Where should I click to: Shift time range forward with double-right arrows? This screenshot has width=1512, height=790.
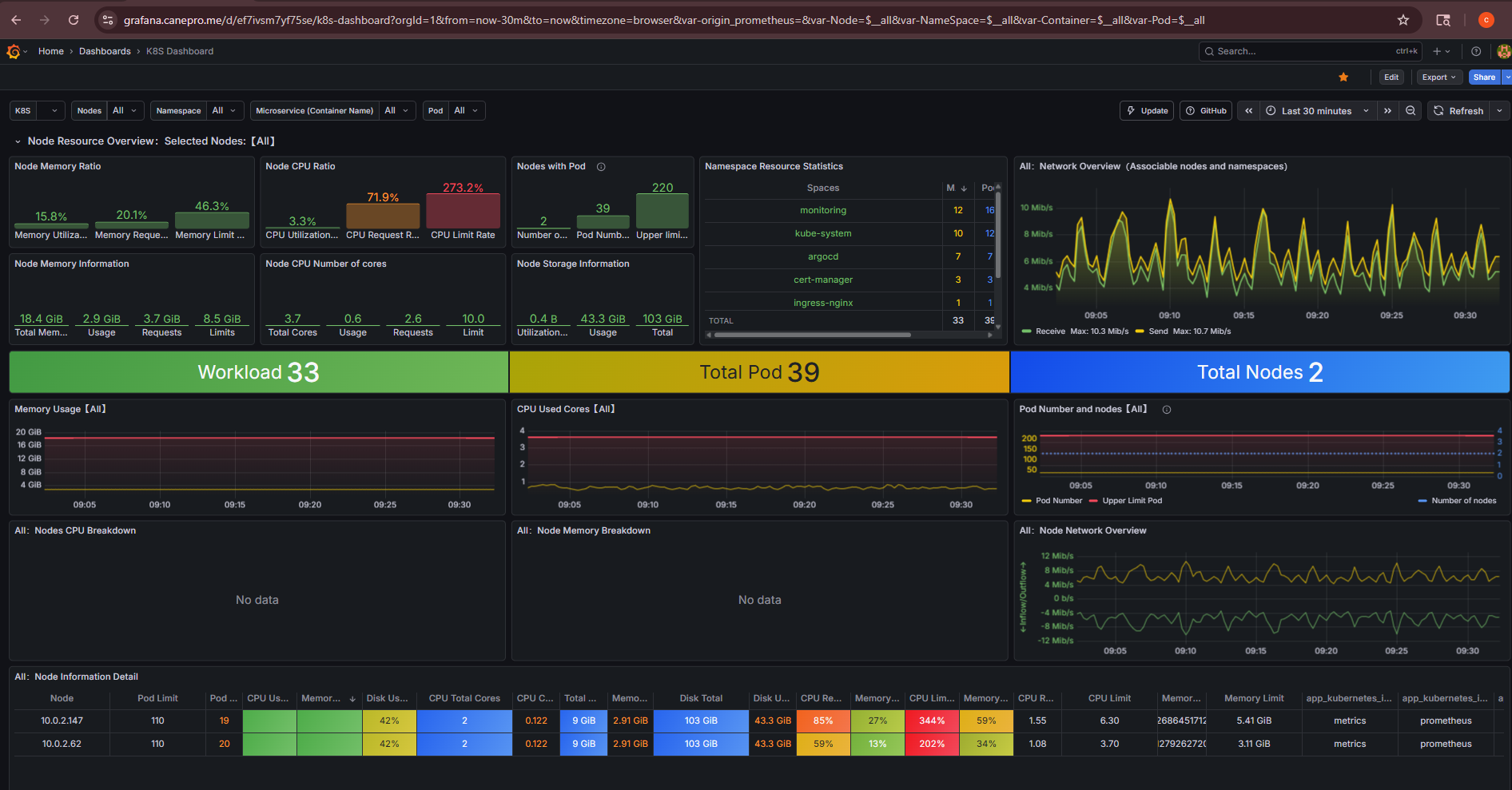[1387, 111]
